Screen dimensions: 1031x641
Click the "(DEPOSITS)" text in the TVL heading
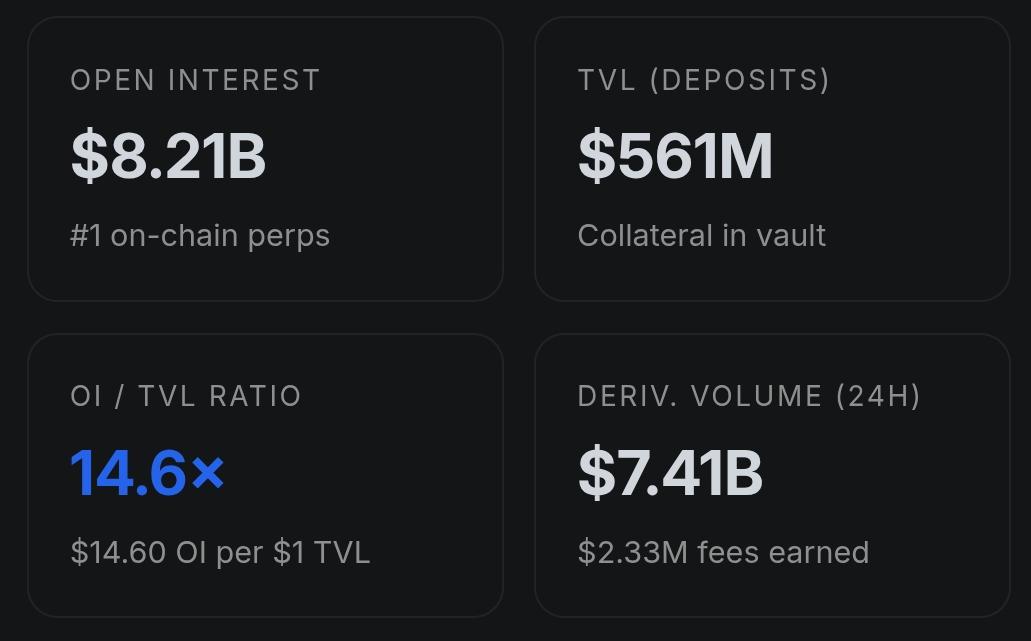(739, 80)
